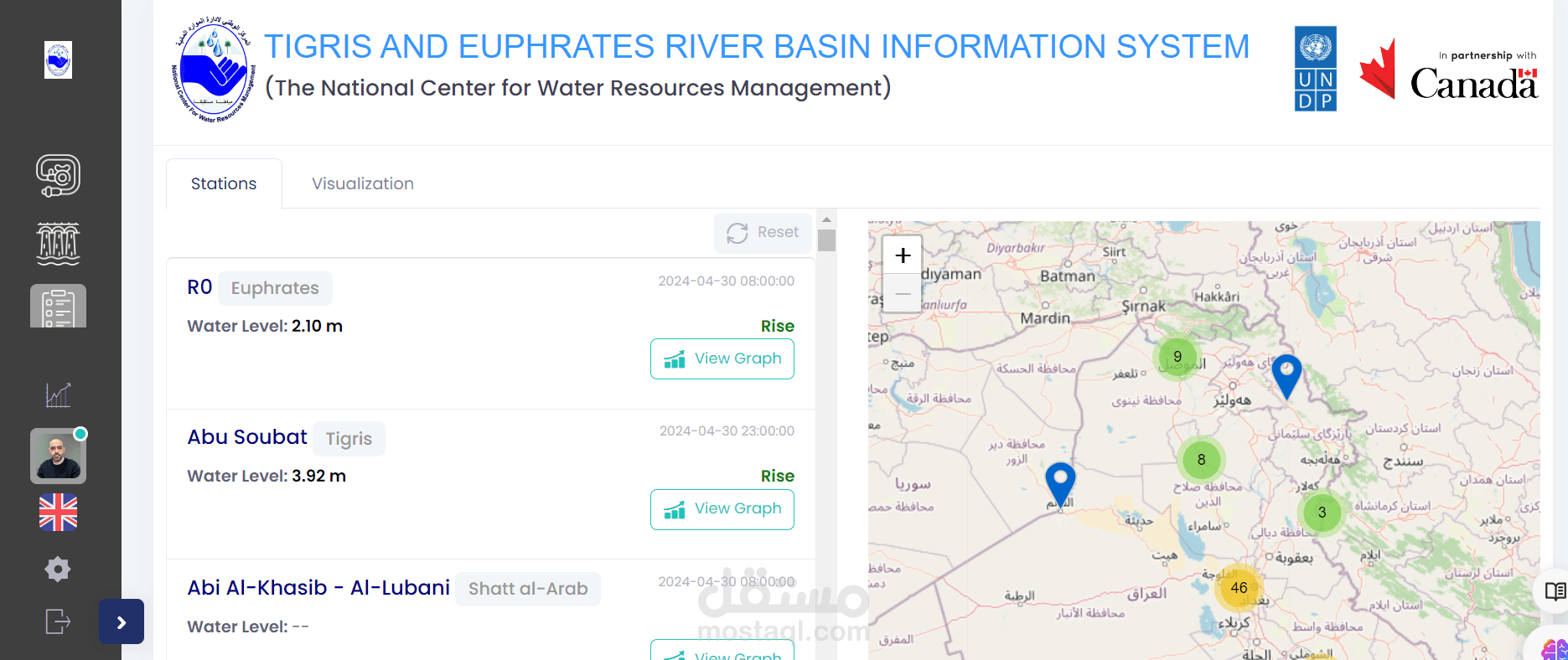
Task: Open the monitoring camera section in the sidebar
Action: (x=58, y=176)
